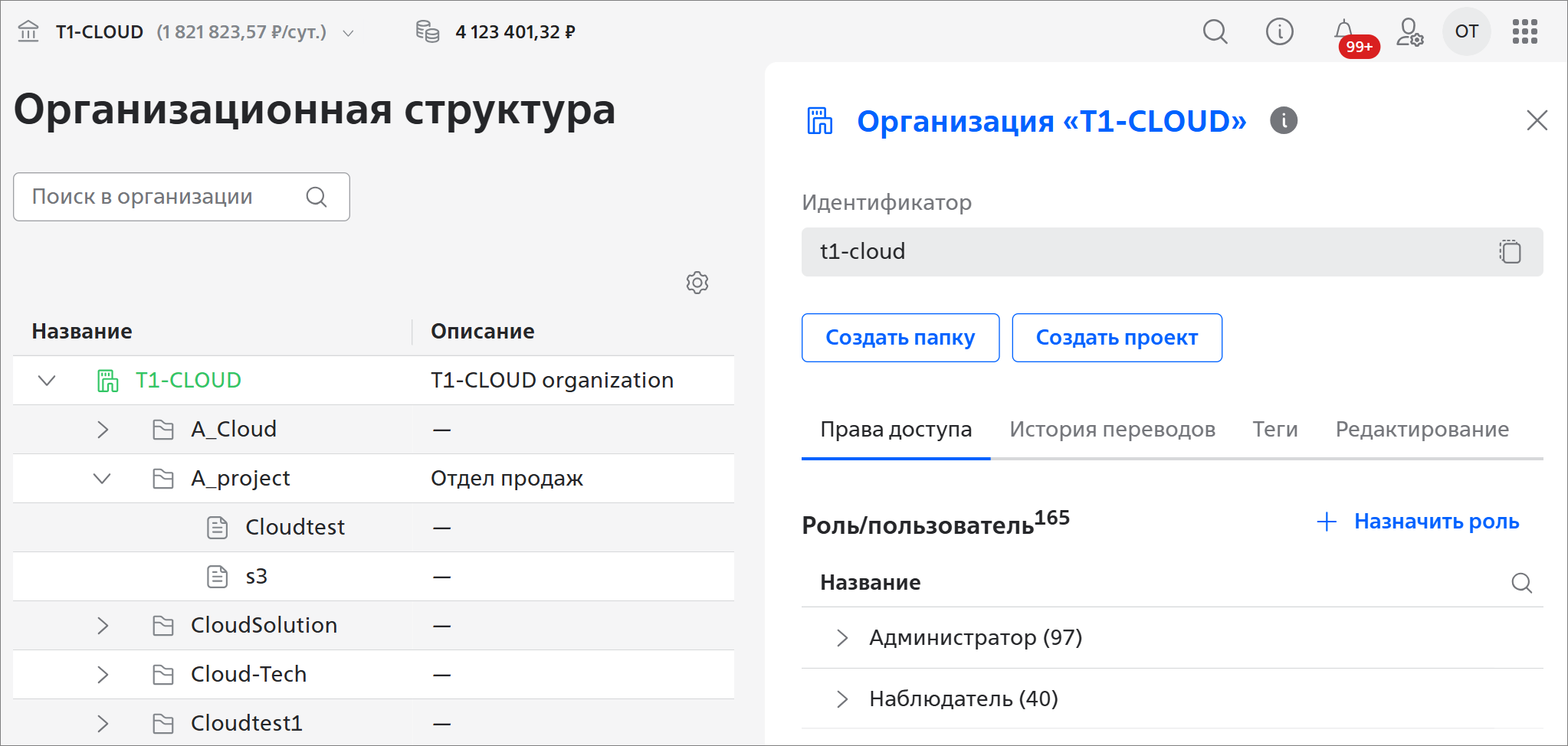
Task: Select the Cloud-Tech folder name
Action: pyautogui.click(x=249, y=674)
